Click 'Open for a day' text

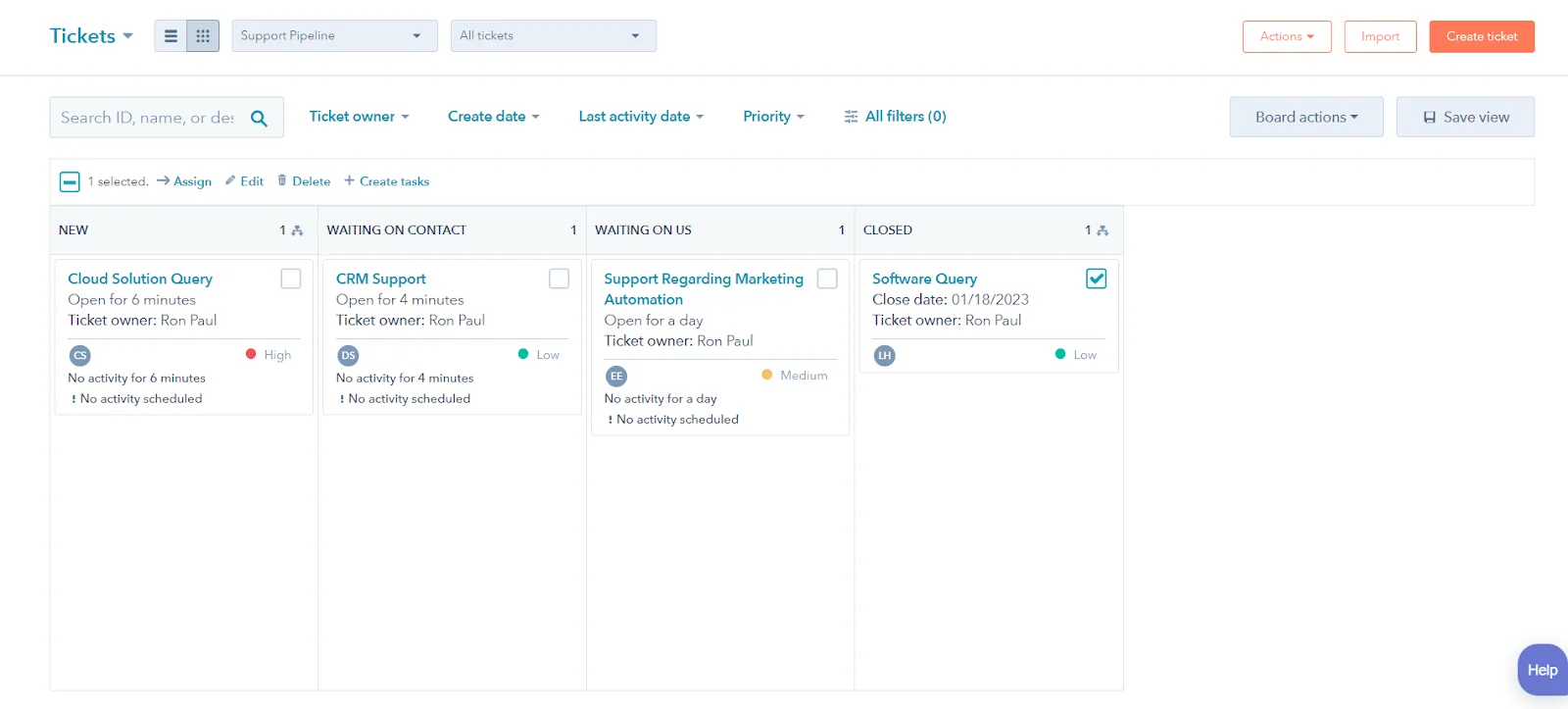(654, 321)
